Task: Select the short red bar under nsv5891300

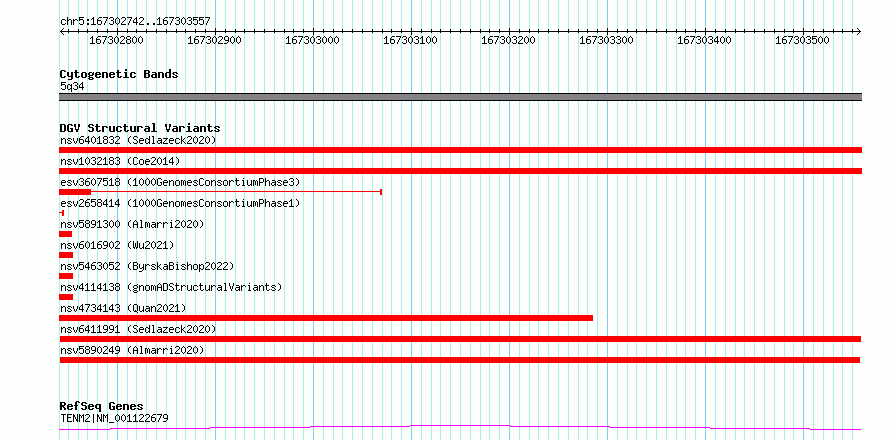Action: (66, 234)
